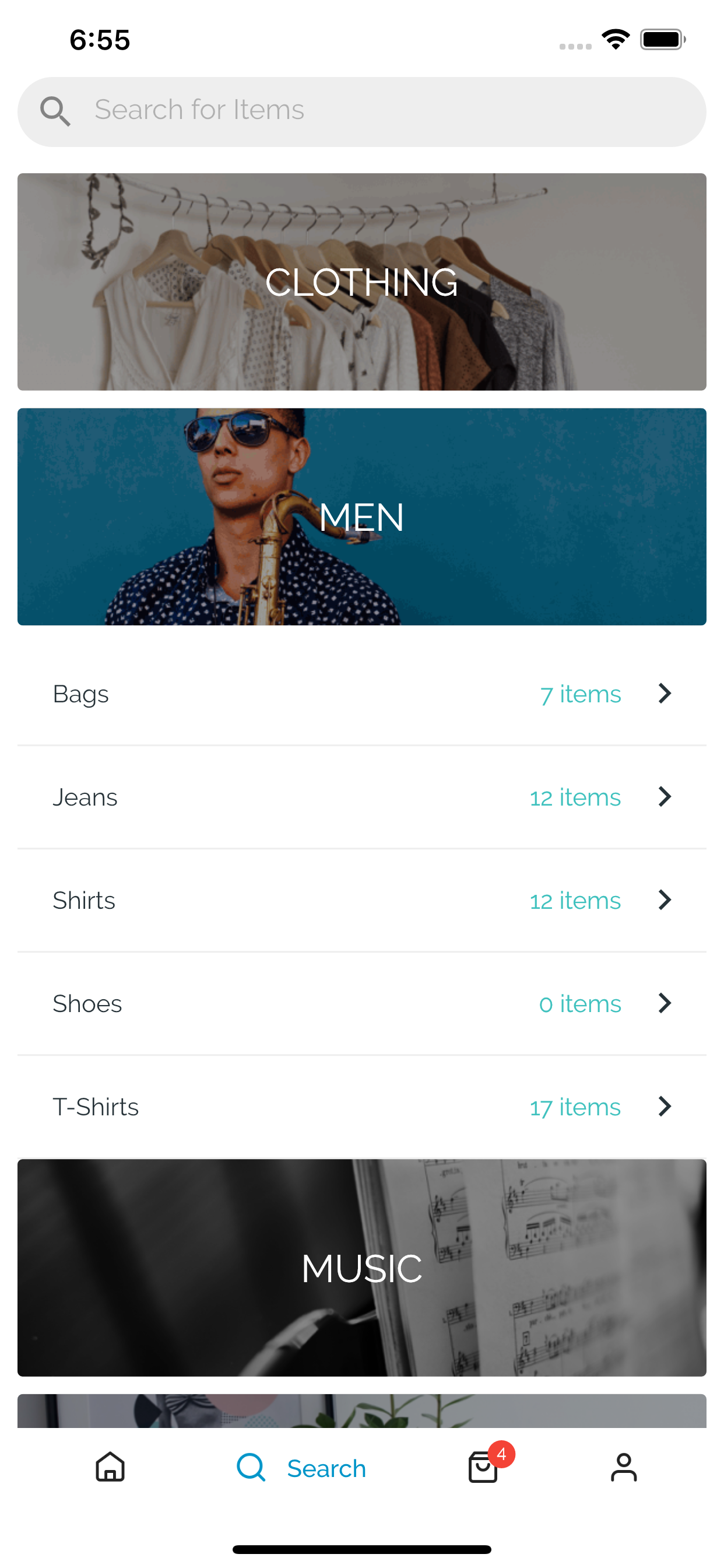Open the Jeans subcategory row
The image size is (724, 1568).
362,797
